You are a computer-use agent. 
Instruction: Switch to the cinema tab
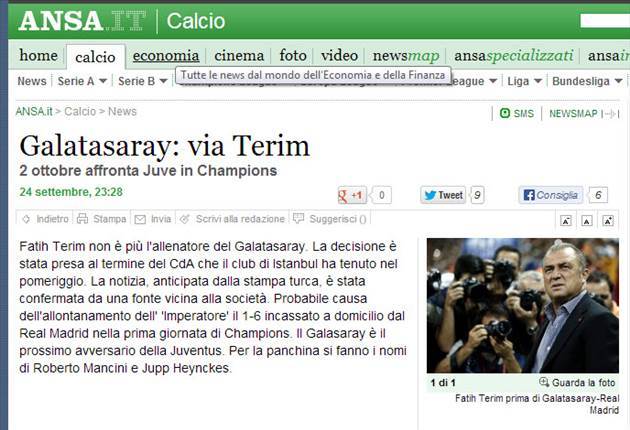[239, 55]
